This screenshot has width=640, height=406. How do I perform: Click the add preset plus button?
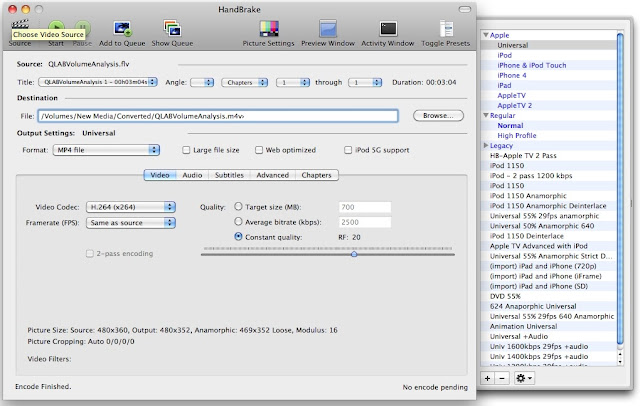click(x=487, y=378)
